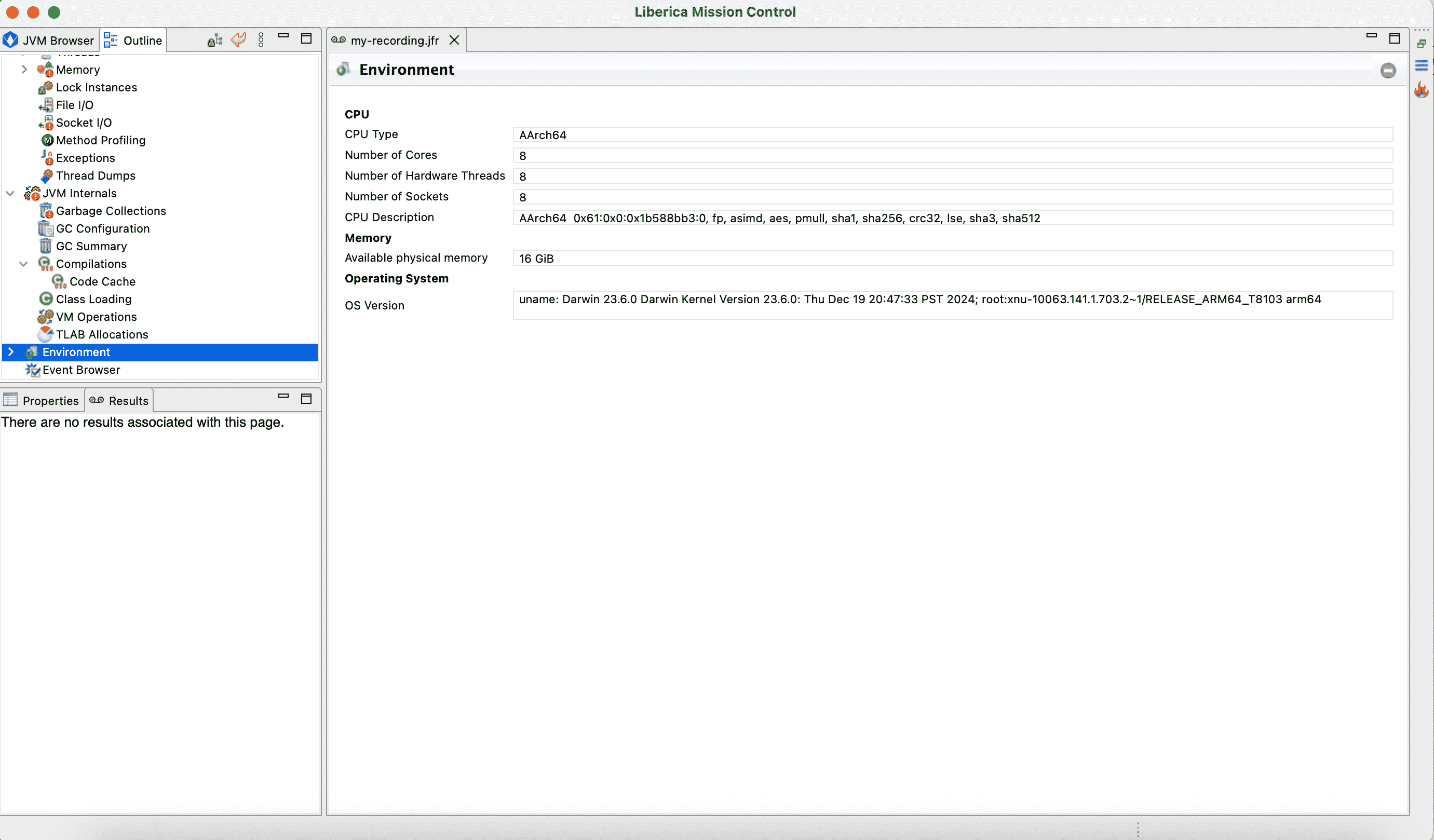Open the File I/O page

point(75,105)
